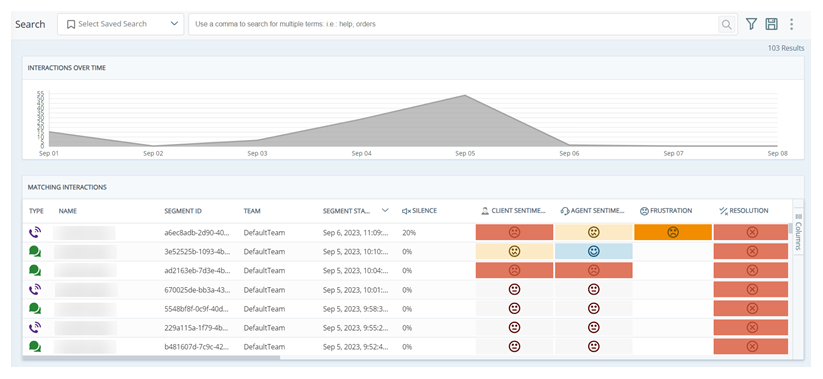The height and width of the screenshot is (379, 823).
Task: Sort by the Client Sentiment column header
Action: click(513, 211)
